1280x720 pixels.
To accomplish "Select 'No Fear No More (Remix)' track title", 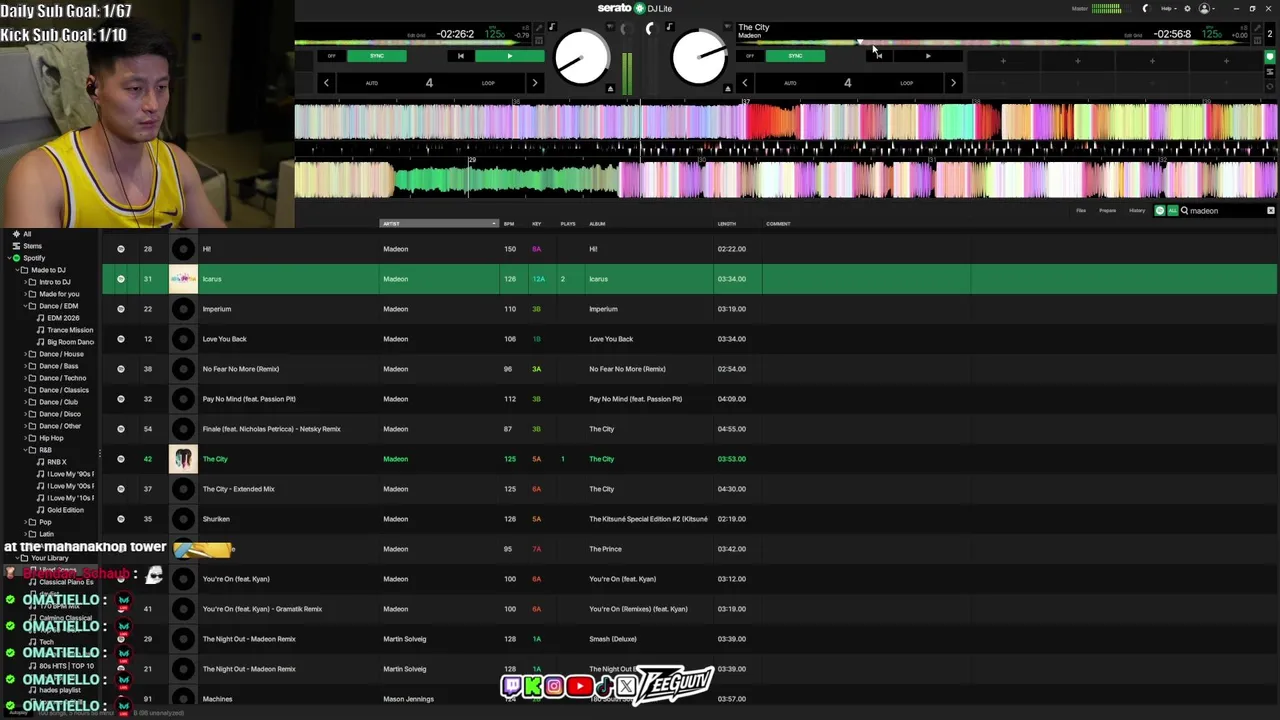I will [x=241, y=369].
